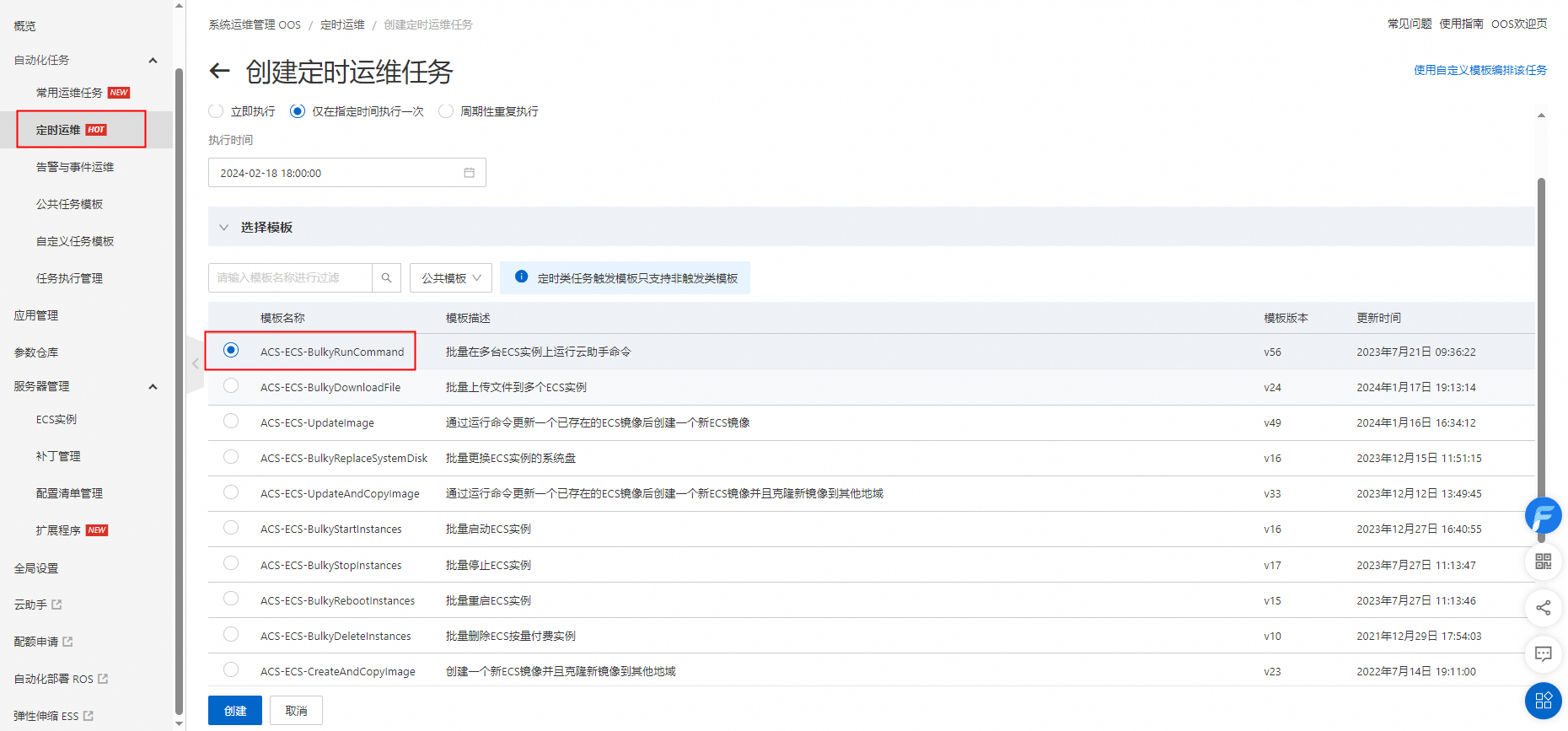
Task: Open 公共任务模板 in the sidebar
Action: click(69, 204)
